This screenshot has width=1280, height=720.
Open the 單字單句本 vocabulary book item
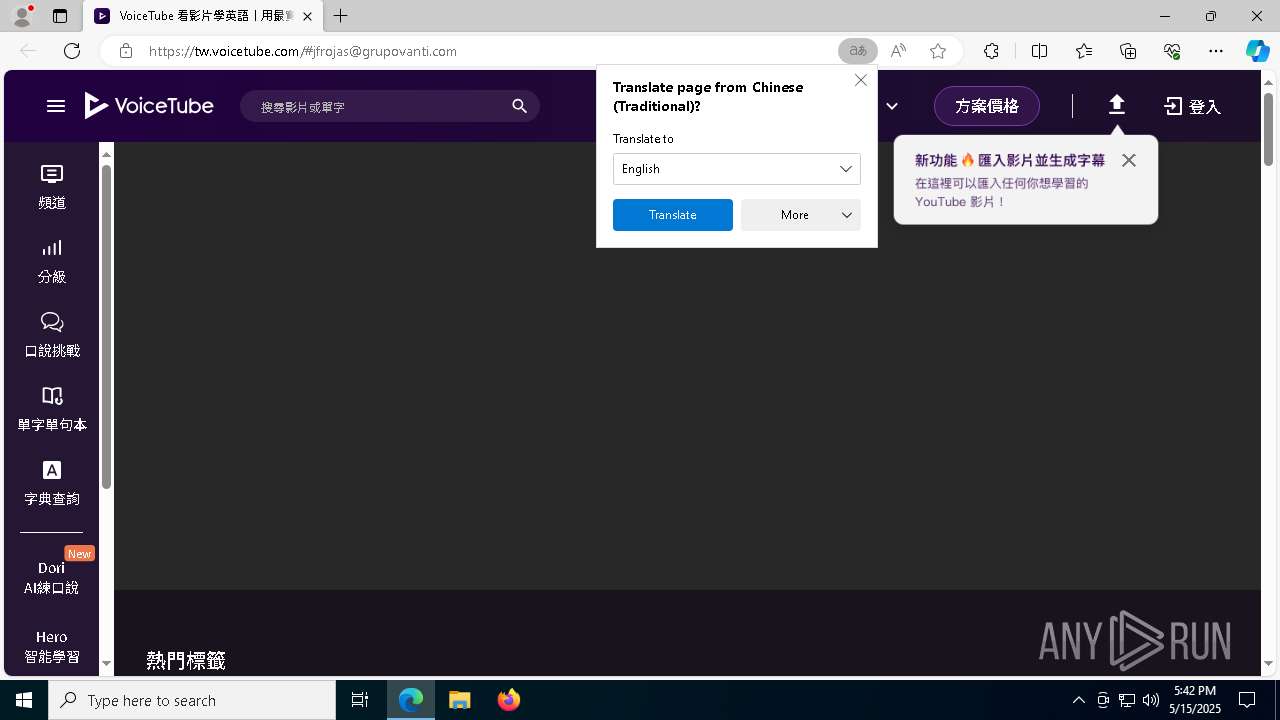pyautogui.click(x=52, y=410)
